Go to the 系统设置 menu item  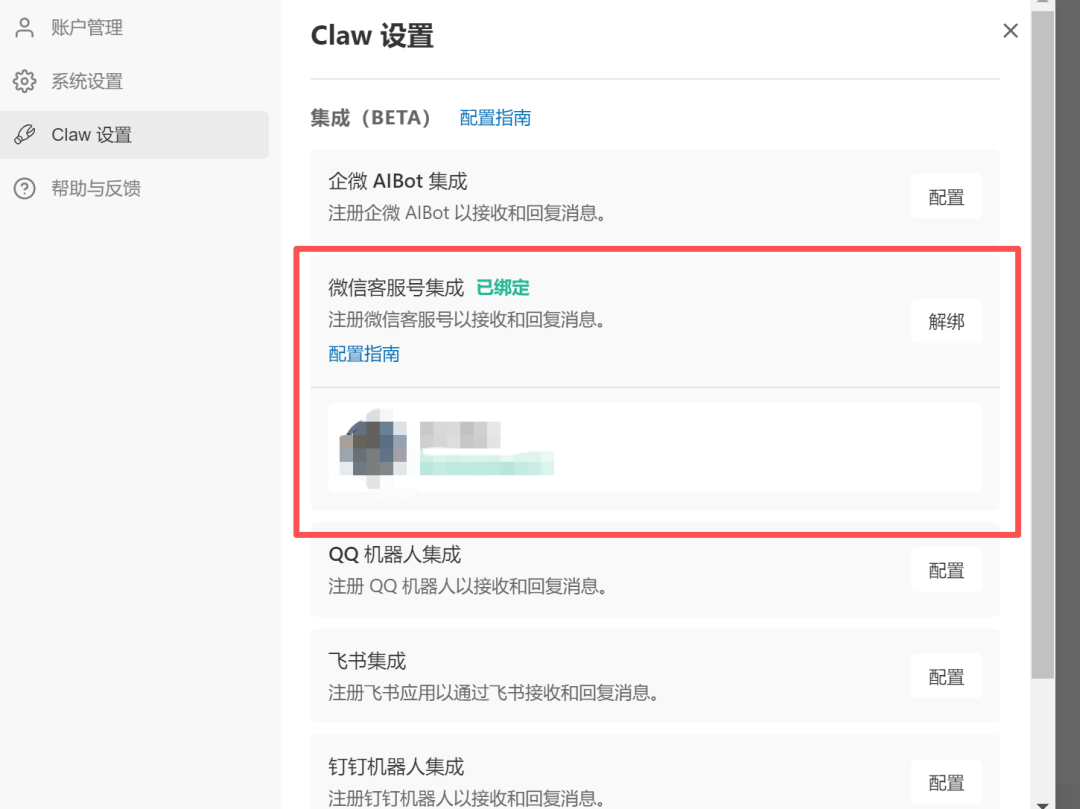point(87,81)
